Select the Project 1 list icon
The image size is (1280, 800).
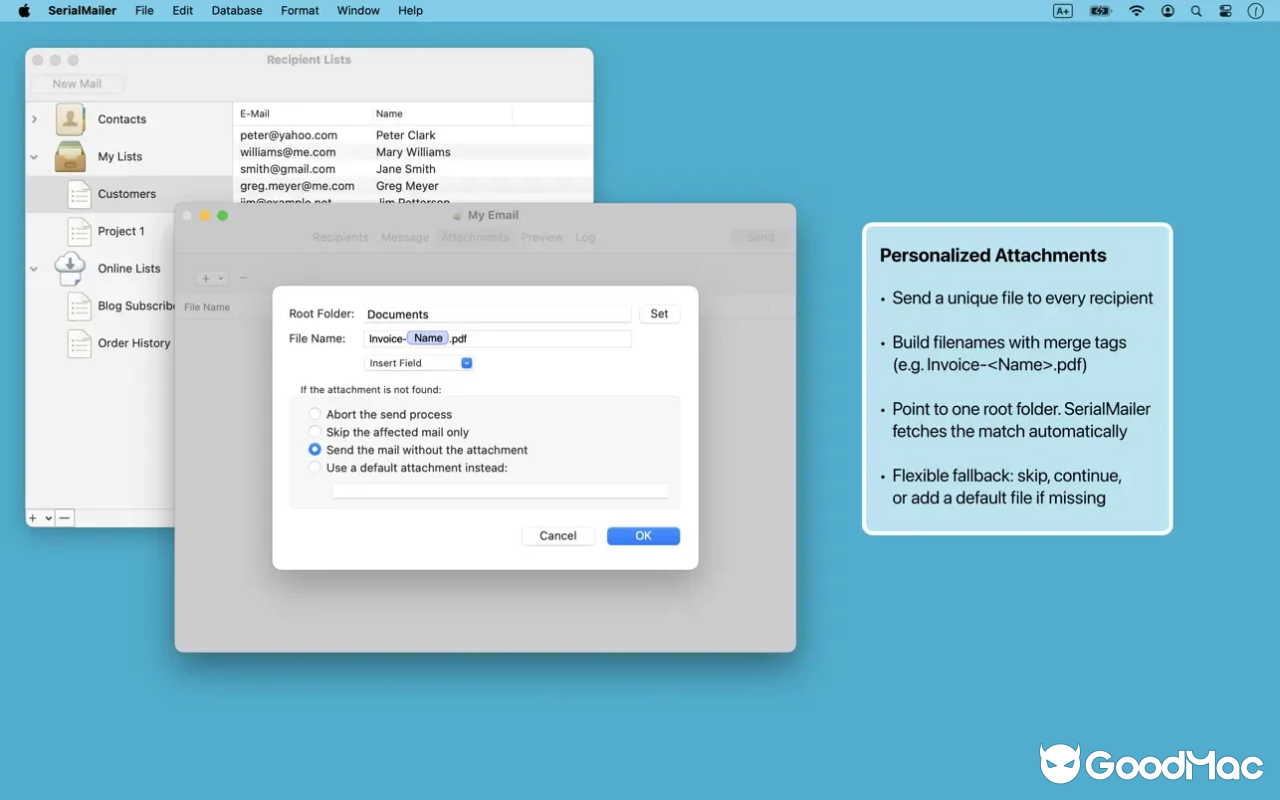[x=79, y=231]
